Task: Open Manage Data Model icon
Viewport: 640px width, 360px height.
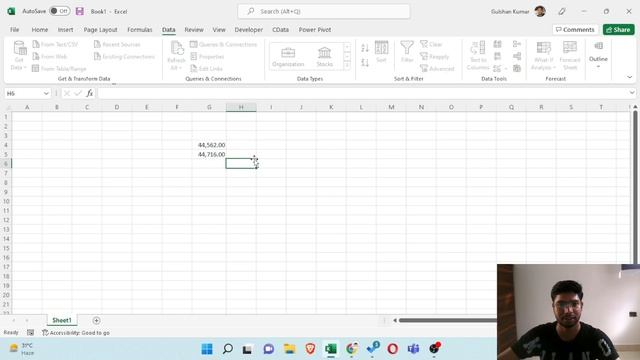Action: click(x=517, y=68)
